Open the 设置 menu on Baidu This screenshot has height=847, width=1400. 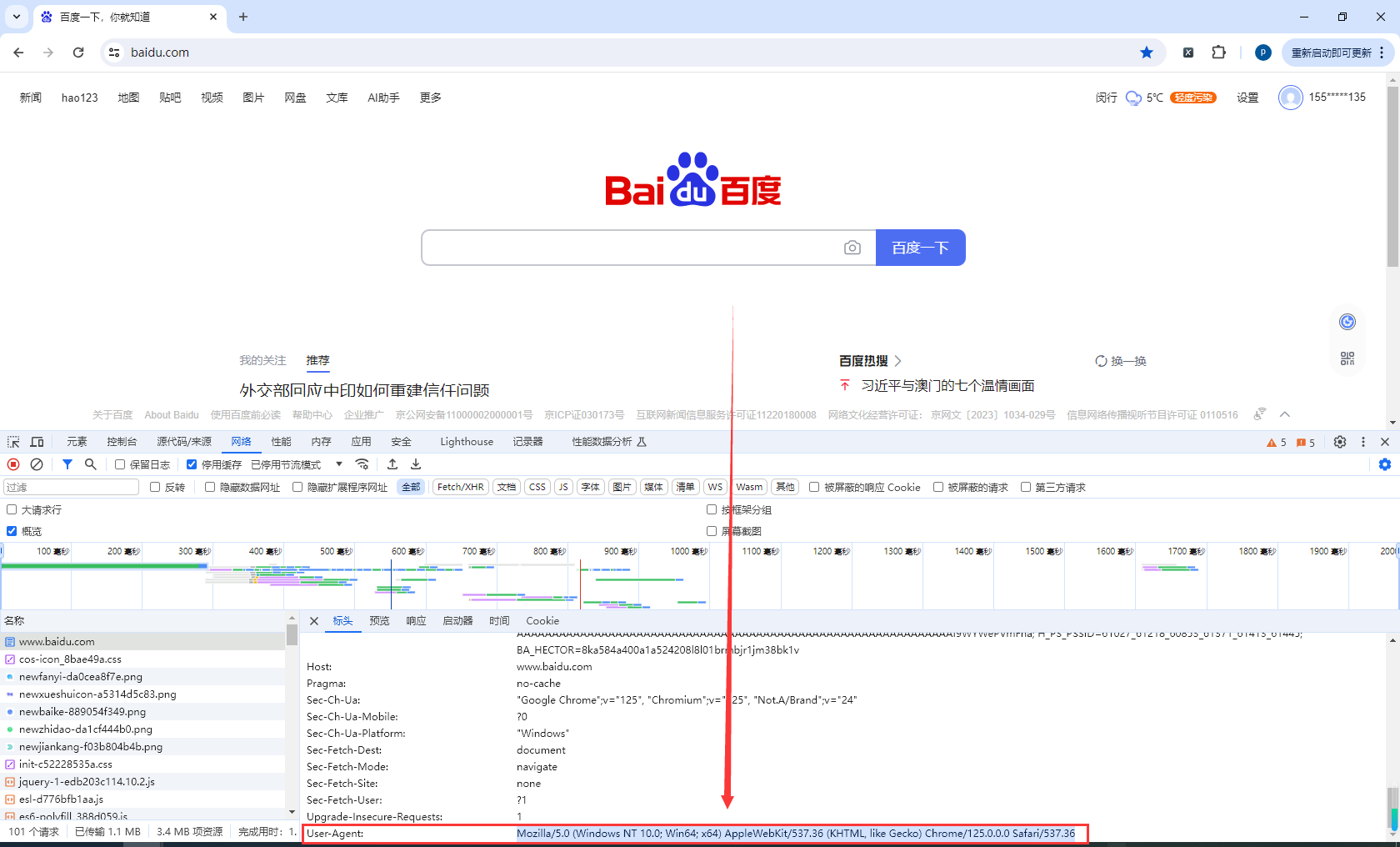click(x=1247, y=98)
